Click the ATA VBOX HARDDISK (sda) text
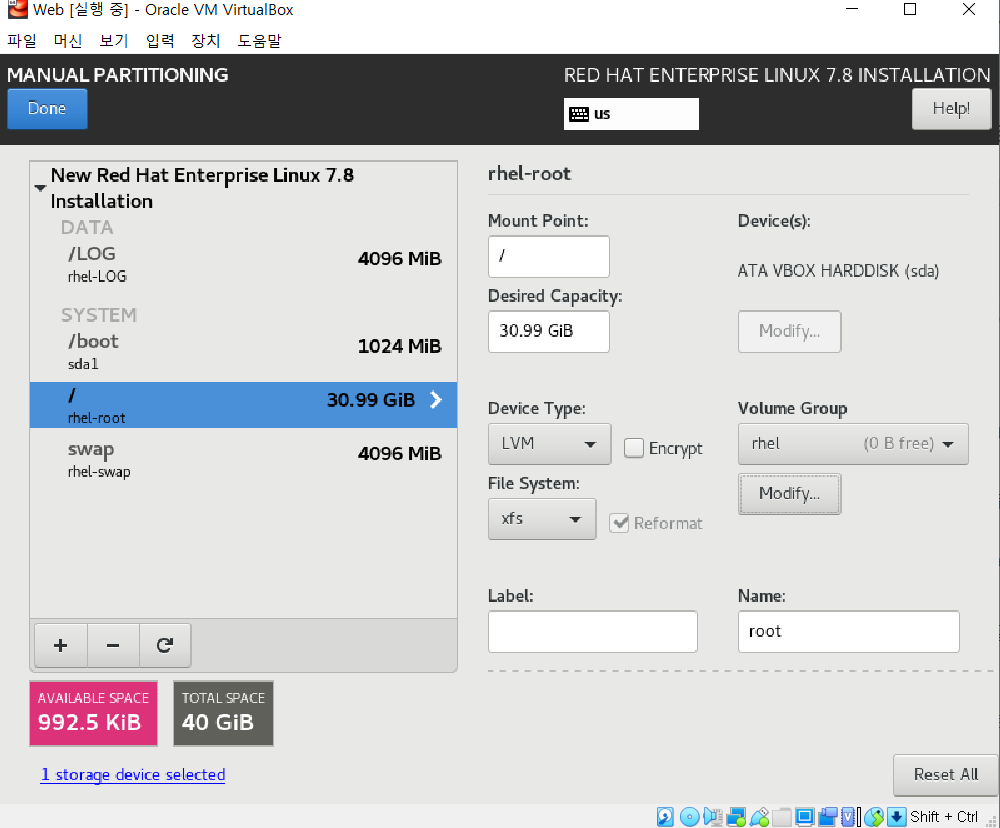The width and height of the screenshot is (1000, 828). [838, 271]
